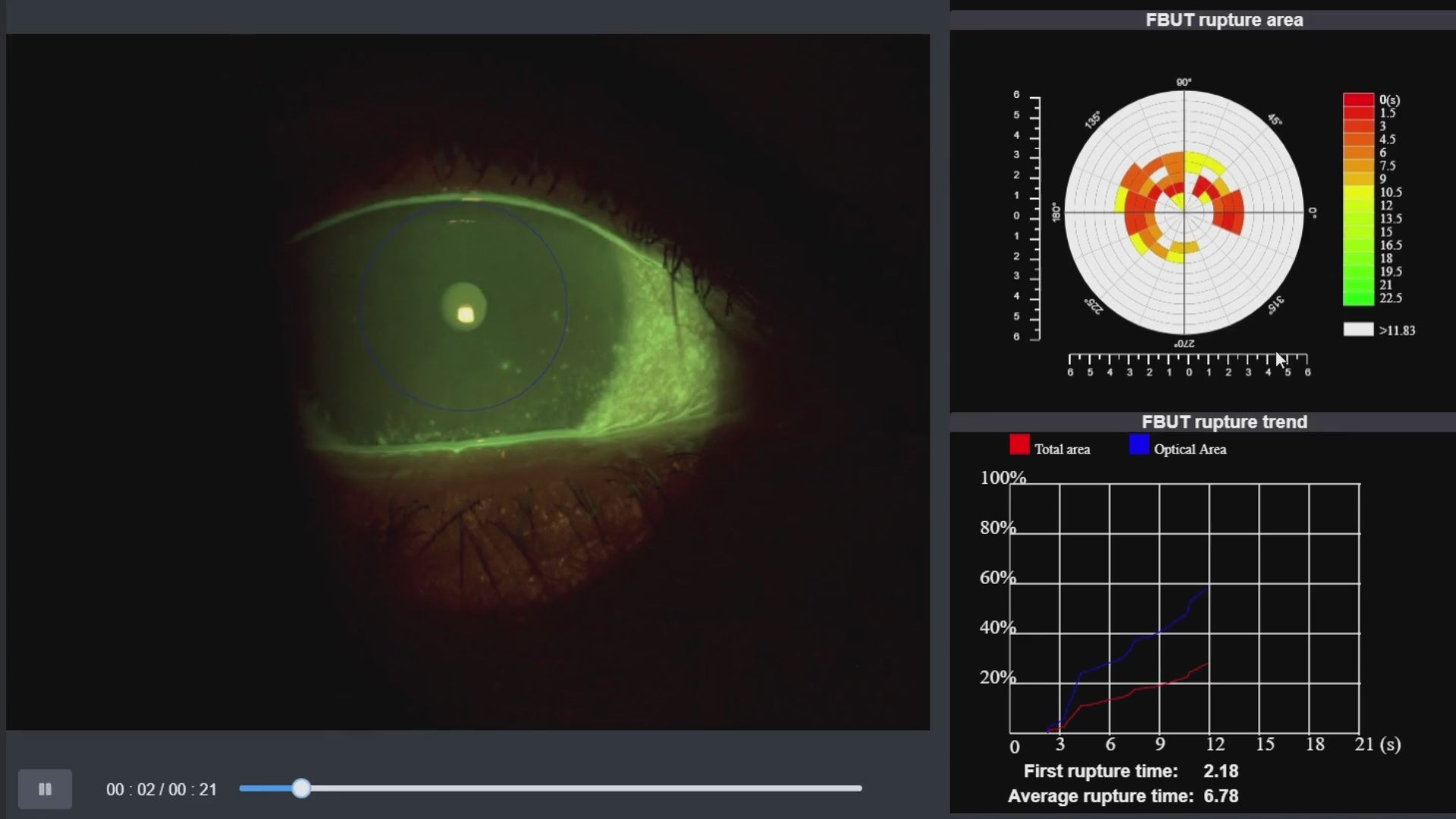1456x819 pixels.
Task: Click the red end of the color scale bar
Action: [x=1357, y=101]
